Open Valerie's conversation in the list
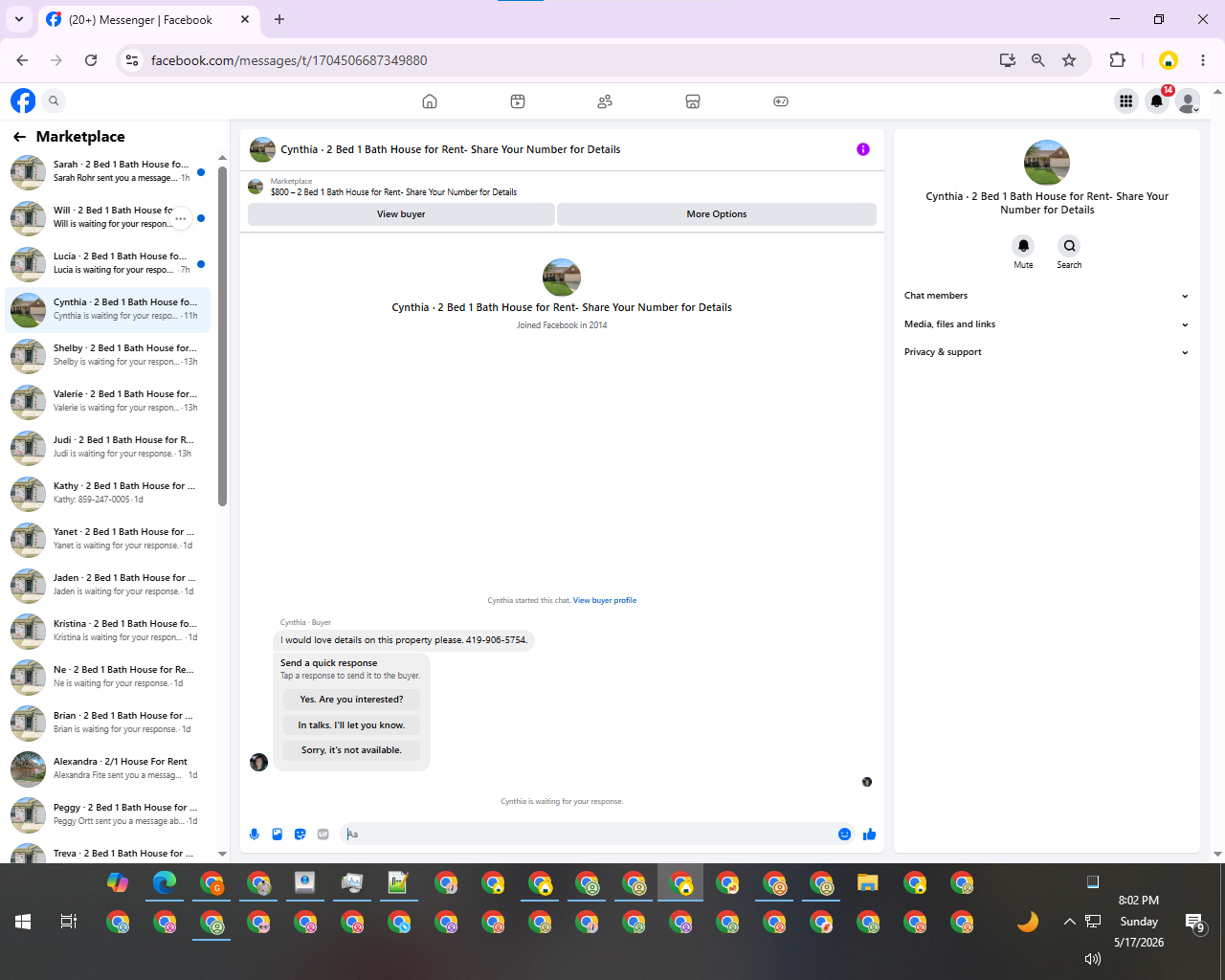 (107, 402)
